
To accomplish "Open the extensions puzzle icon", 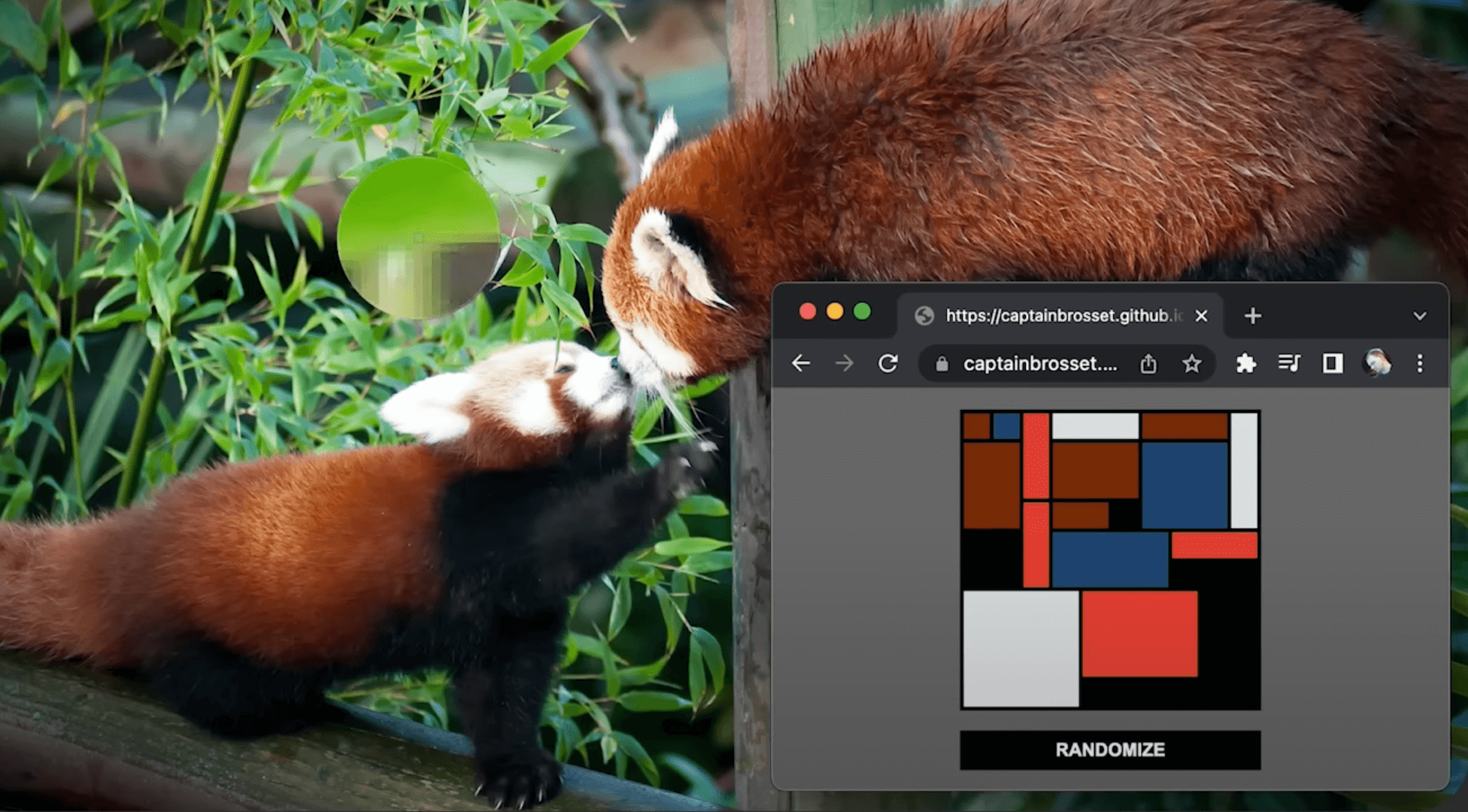I will [x=1245, y=364].
